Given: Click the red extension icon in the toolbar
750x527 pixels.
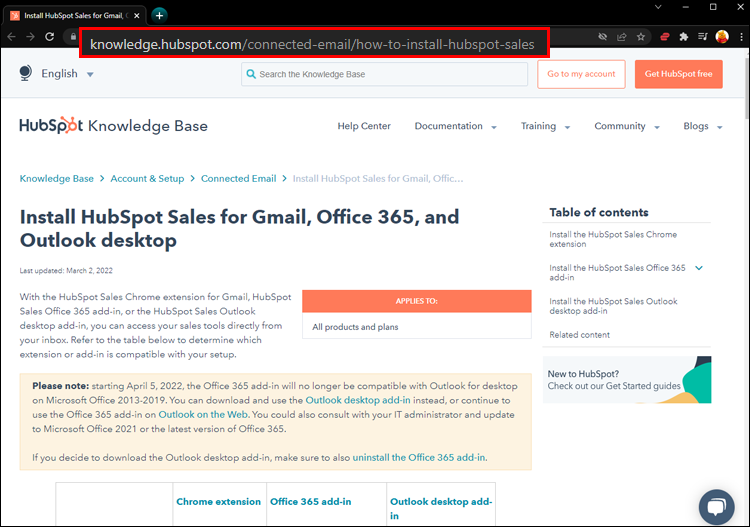Looking at the screenshot, I should point(664,37).
